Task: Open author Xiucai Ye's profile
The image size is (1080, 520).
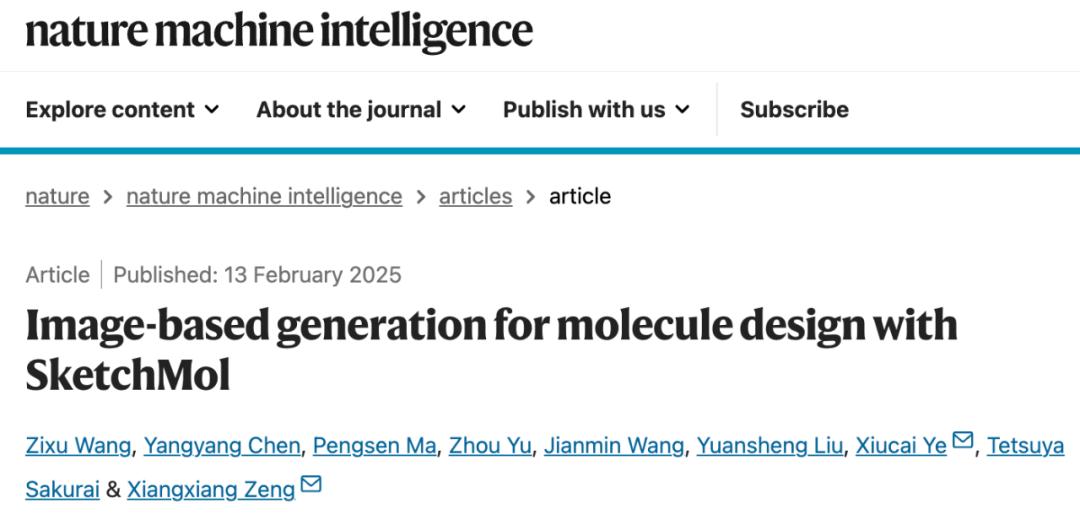Action: pos(901,445)
